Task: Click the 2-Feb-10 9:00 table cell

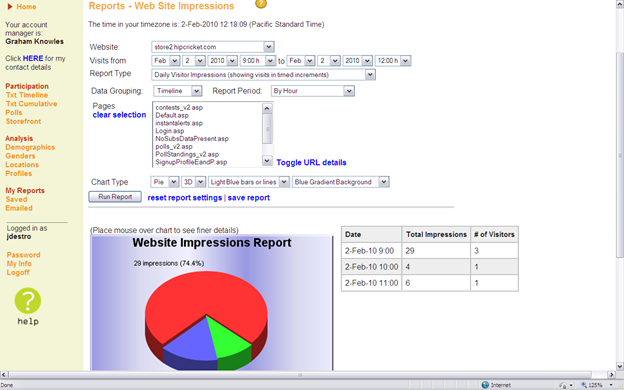Action: tap(371, 251)
